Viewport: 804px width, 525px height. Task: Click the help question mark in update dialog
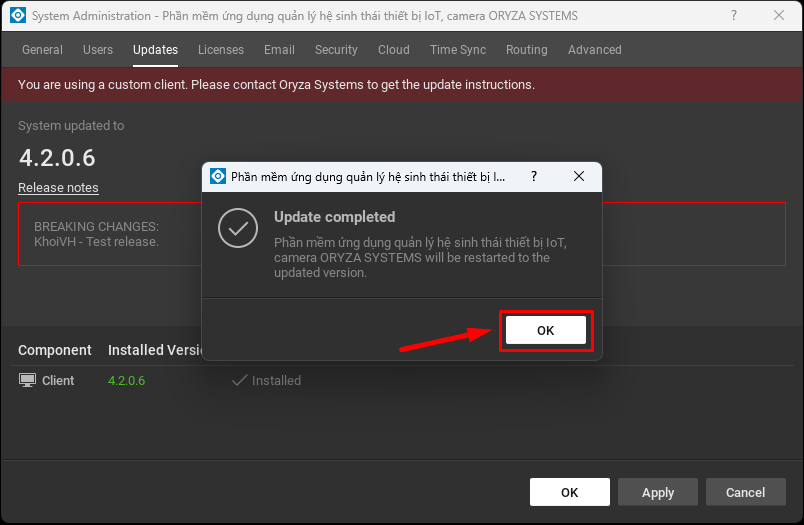534,176
